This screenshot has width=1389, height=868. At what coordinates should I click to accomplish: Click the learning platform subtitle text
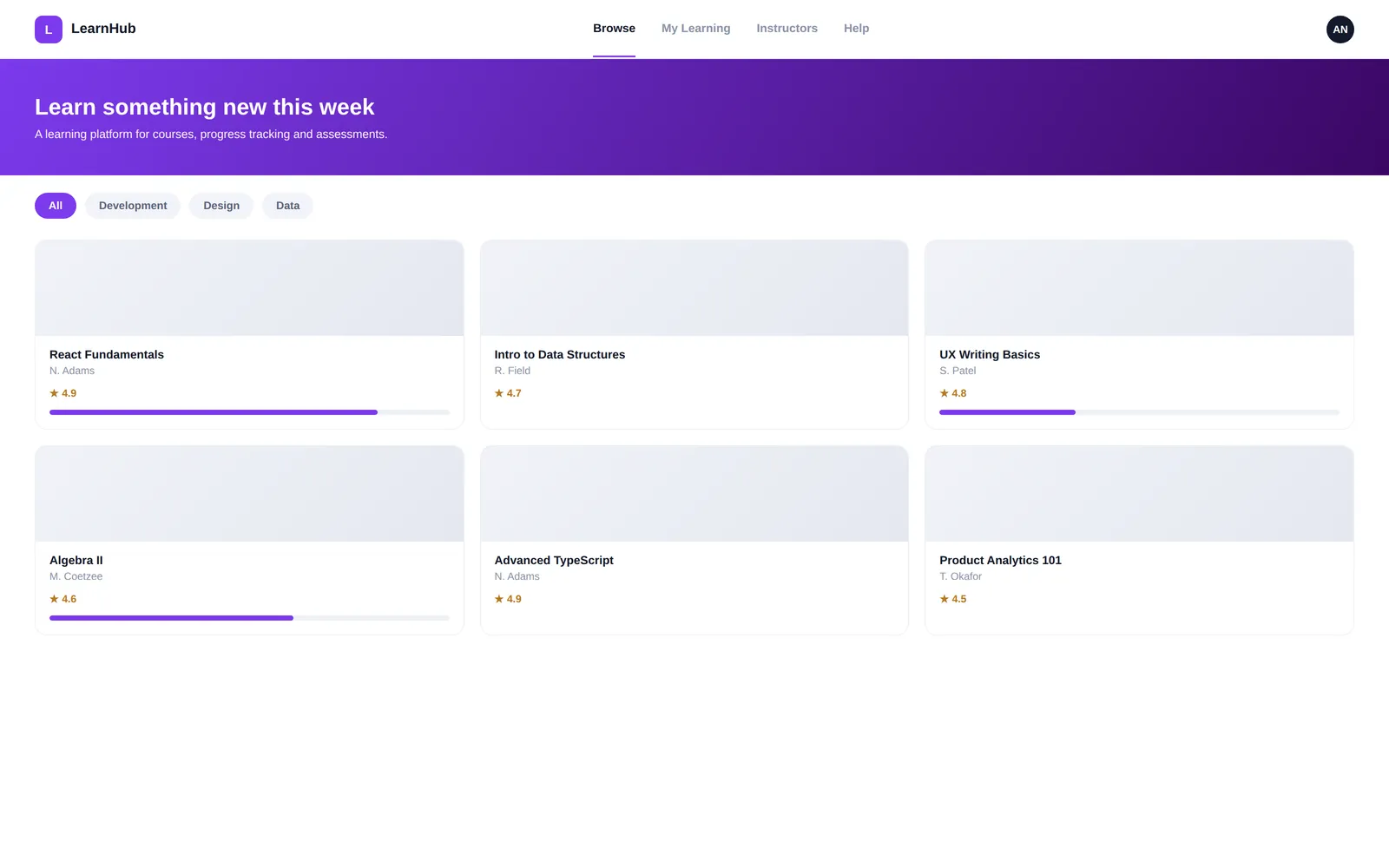pos(211,135)
